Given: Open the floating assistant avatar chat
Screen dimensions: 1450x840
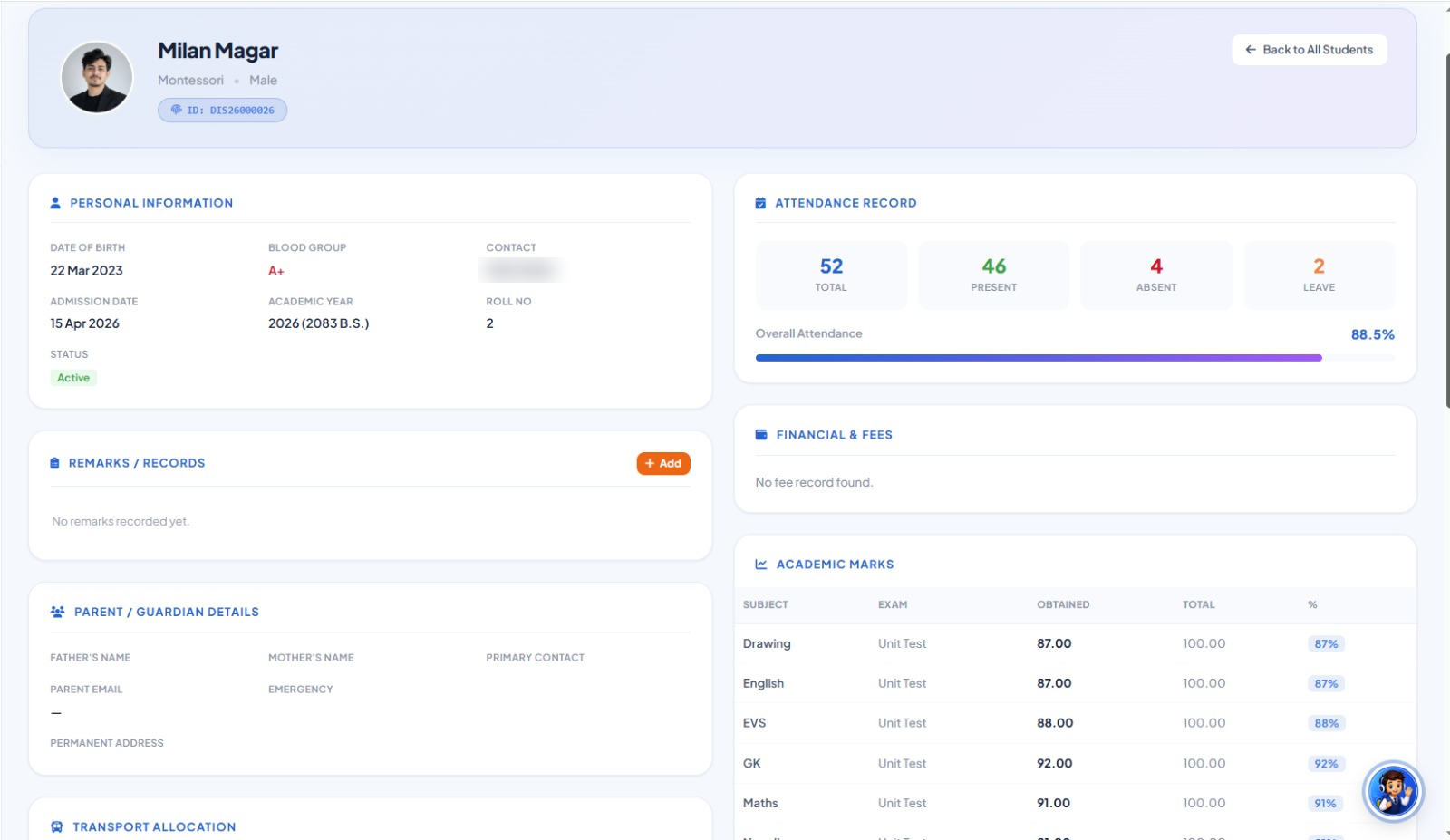Looking at the screenshot, I should [x=1393, y=791].
